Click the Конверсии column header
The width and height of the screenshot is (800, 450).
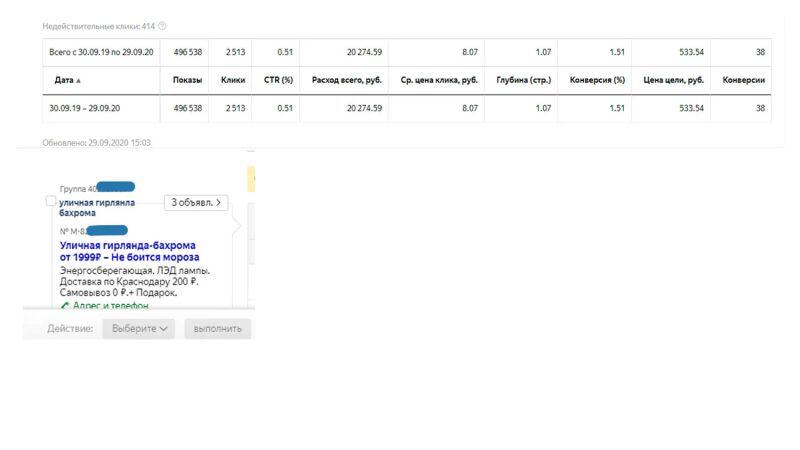[x=743, y=80]
